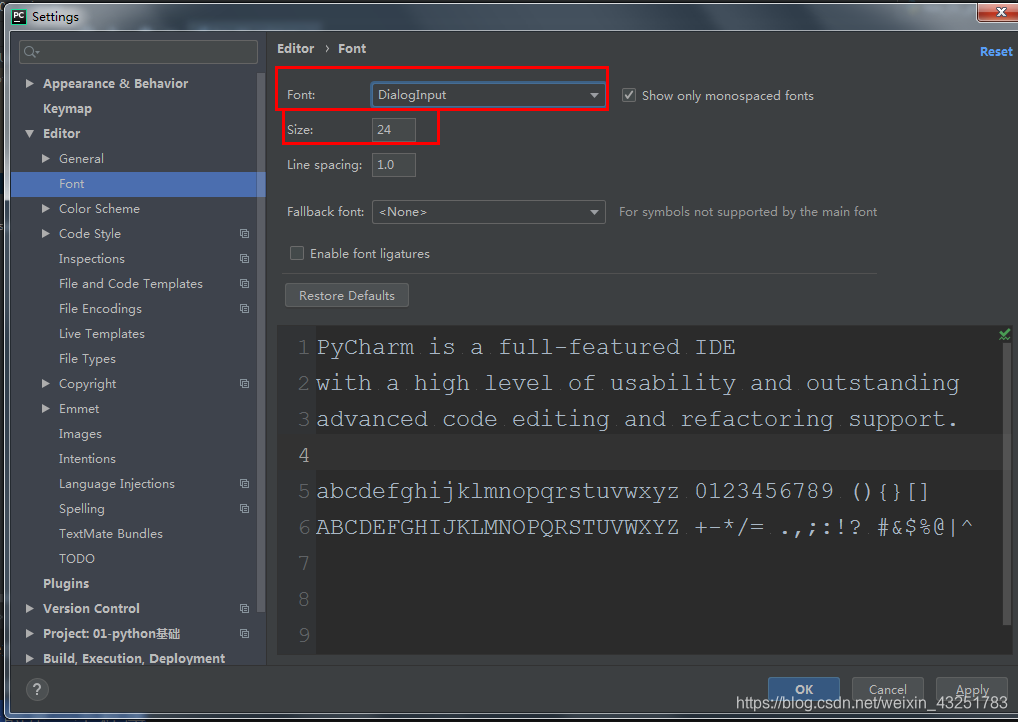The width and height of the screenshot is (1018, 722).
Task: Click the green checkmark in the preview editor
Action: [1004, 334]
